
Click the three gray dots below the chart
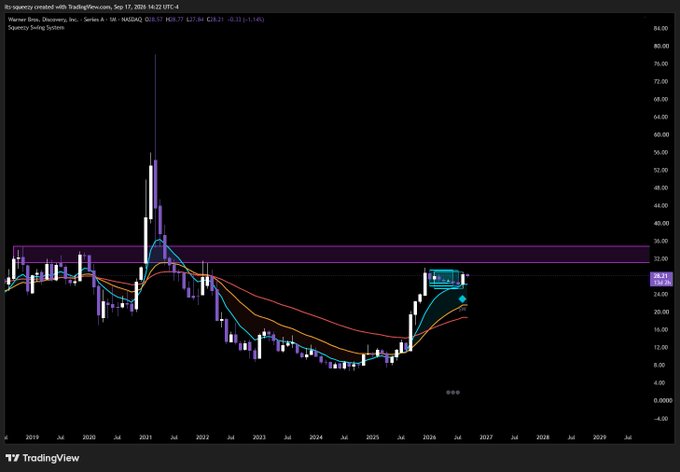tap(453, 392)
